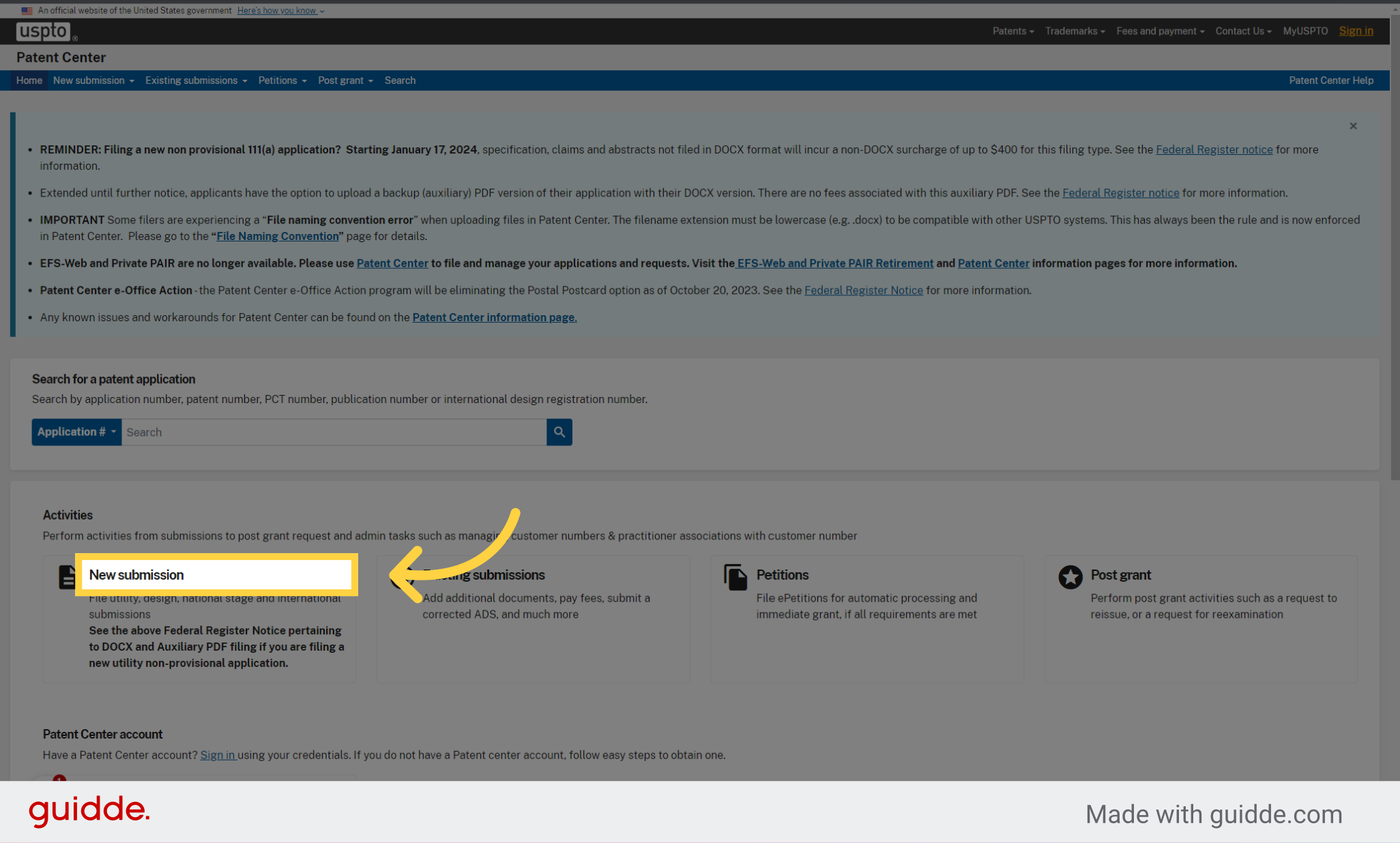1400x843 pixels.
Task: Click the USPTO logo in the header
Action: click(x=42, y=31)
